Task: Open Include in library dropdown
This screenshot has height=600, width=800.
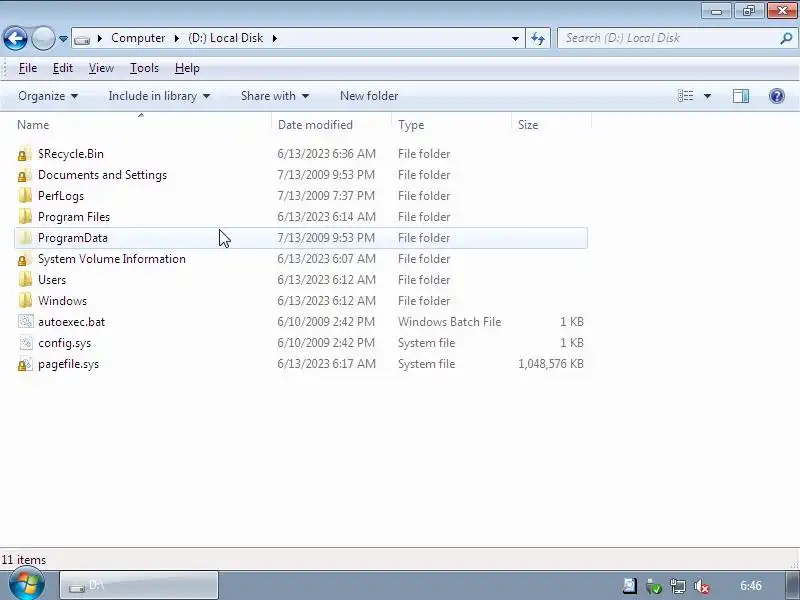Action: [159, 96]
